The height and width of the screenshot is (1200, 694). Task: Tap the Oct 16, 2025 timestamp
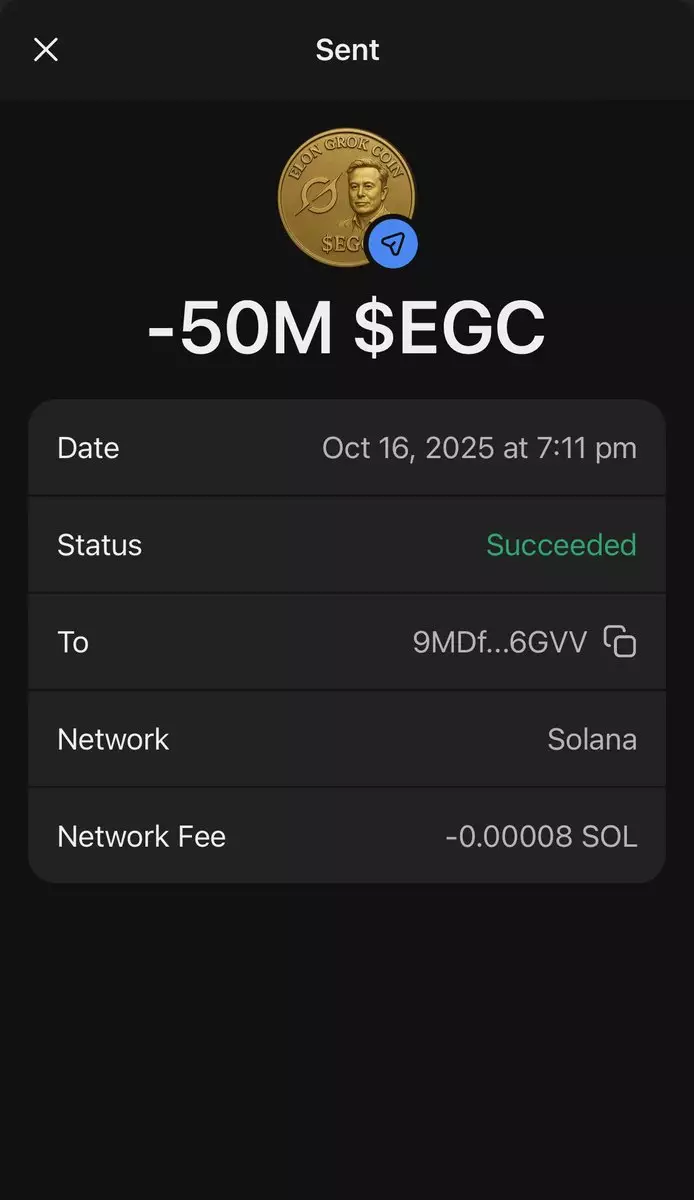479,448
